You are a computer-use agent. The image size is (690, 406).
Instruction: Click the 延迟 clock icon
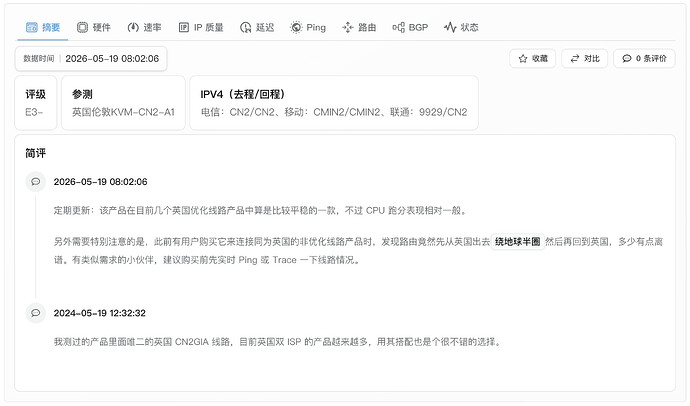246,27
